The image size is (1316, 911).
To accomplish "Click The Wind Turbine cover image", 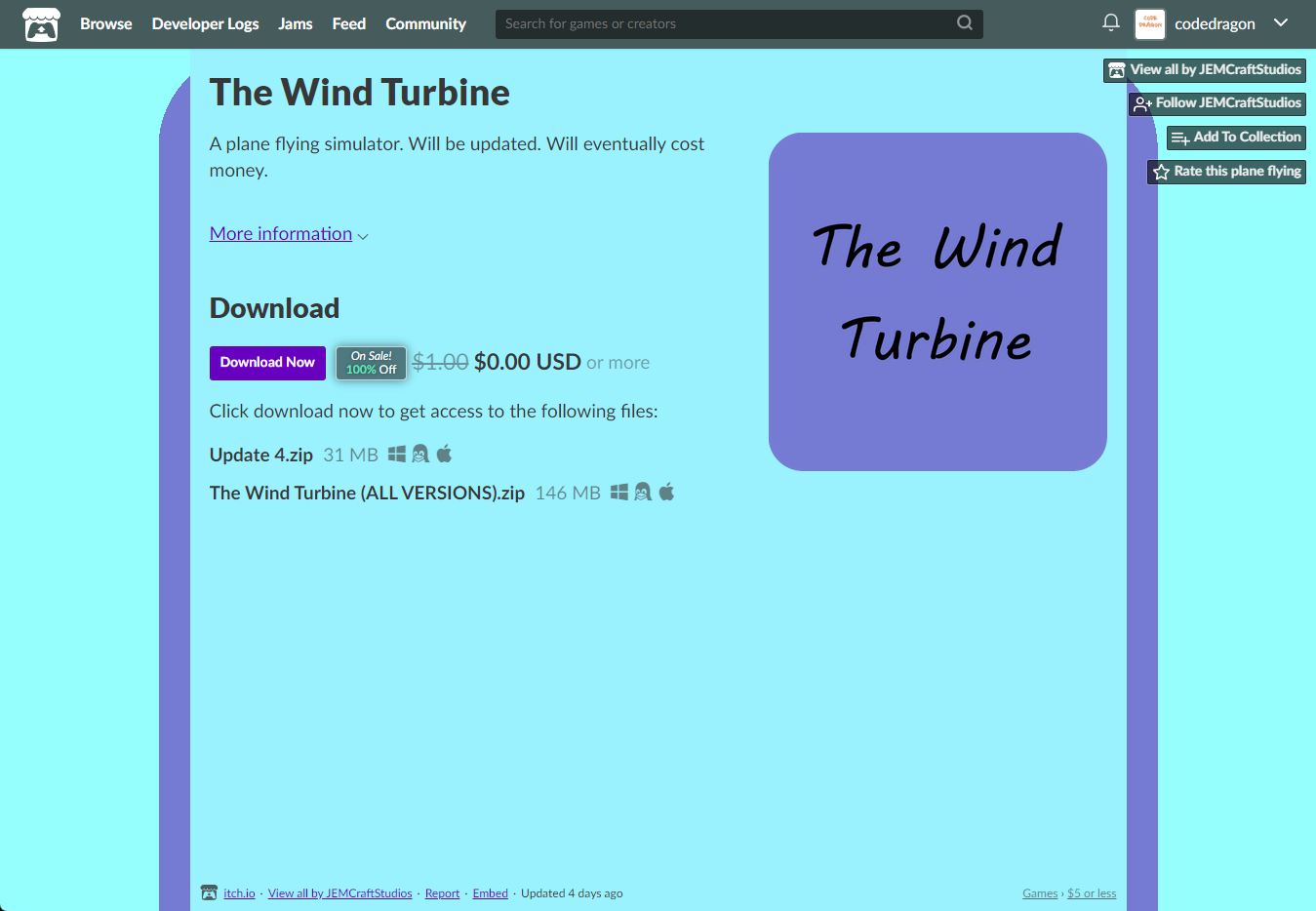I will (937, 301).
